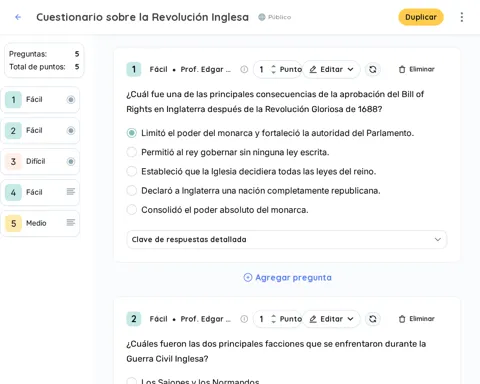The width and height of the screenshot is (480, 384).
Task: Jump to sidebar question 1 Fácil
Action: point(40,100)
